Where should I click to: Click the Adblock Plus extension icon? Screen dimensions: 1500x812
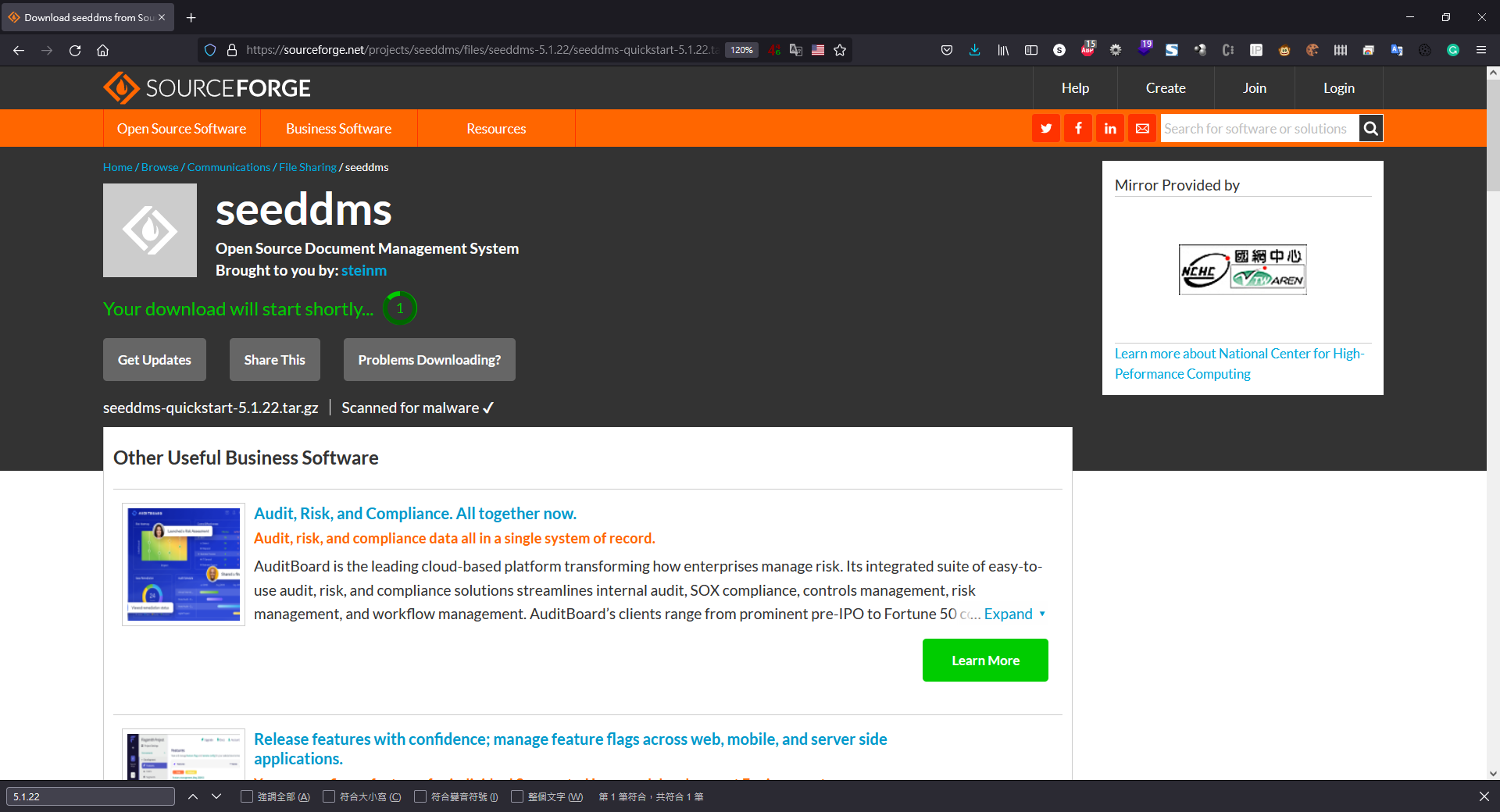[x=1087, y=50]
